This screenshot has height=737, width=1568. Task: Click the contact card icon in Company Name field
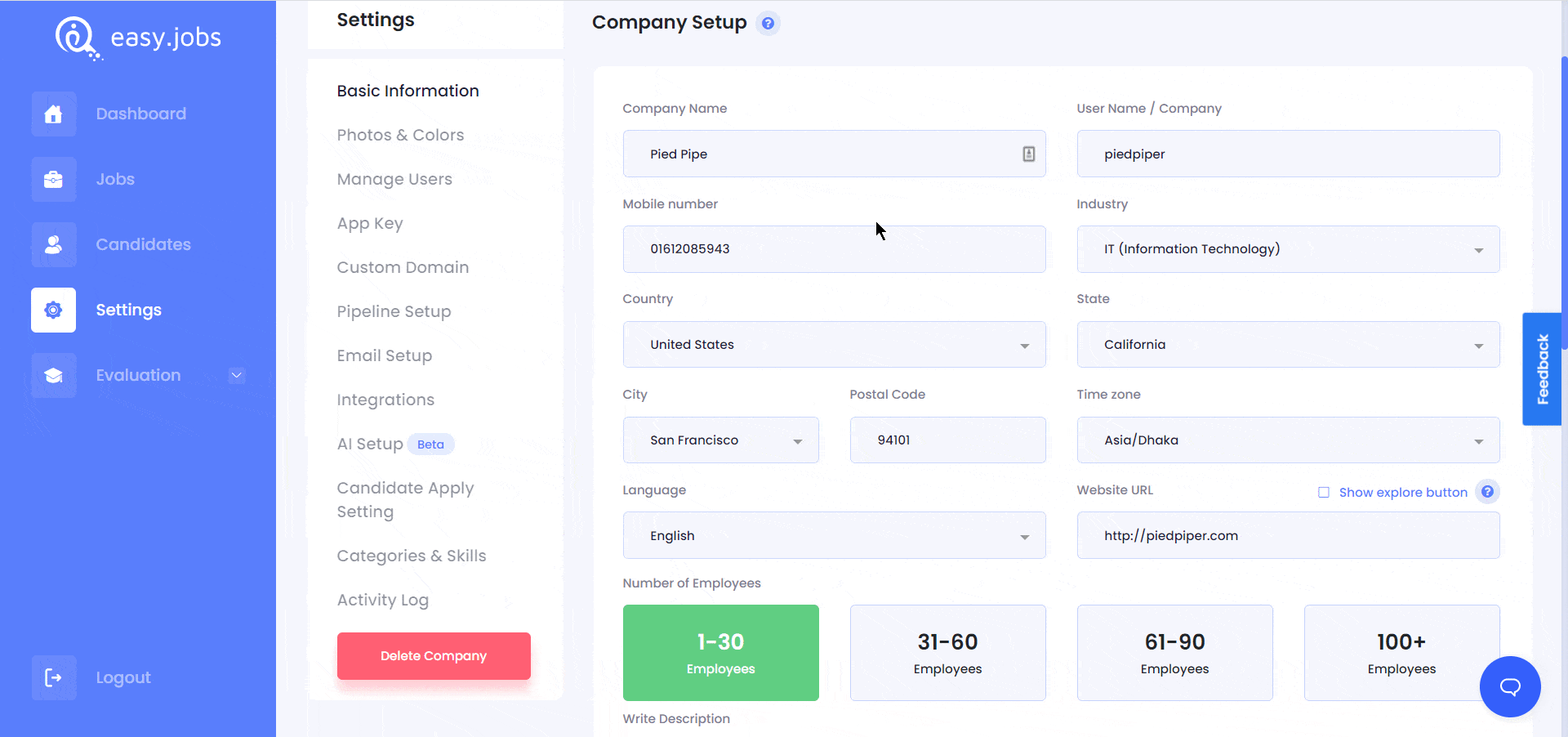[x=1029, y=154]
